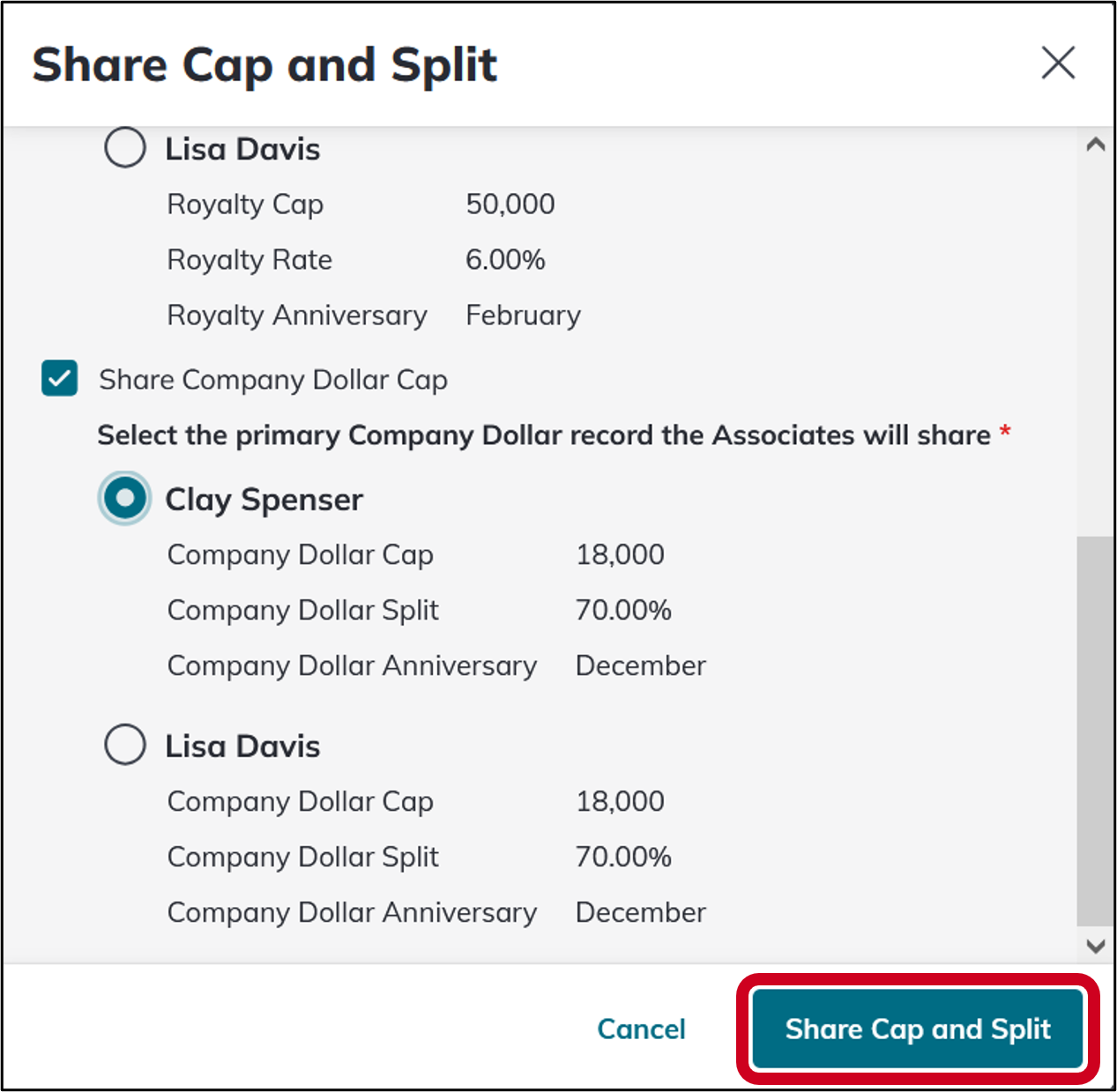Click the Royalty Cap value 50,000

pos(510,204)
